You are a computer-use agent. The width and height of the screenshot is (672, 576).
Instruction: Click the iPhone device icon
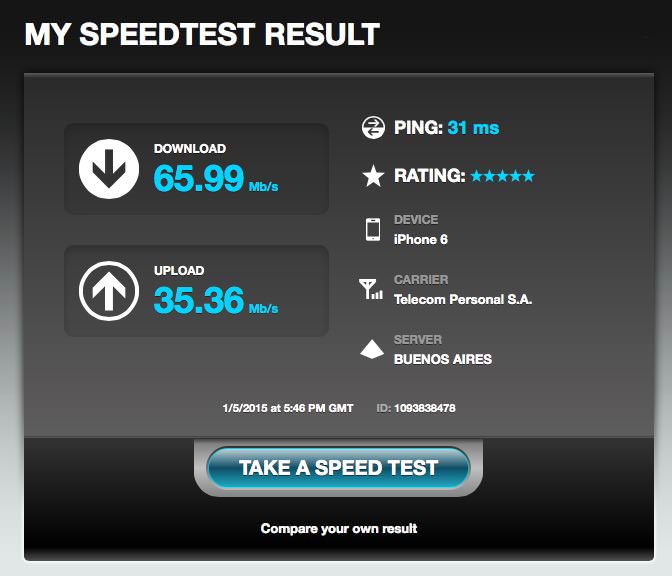click(x=372, y=229)
